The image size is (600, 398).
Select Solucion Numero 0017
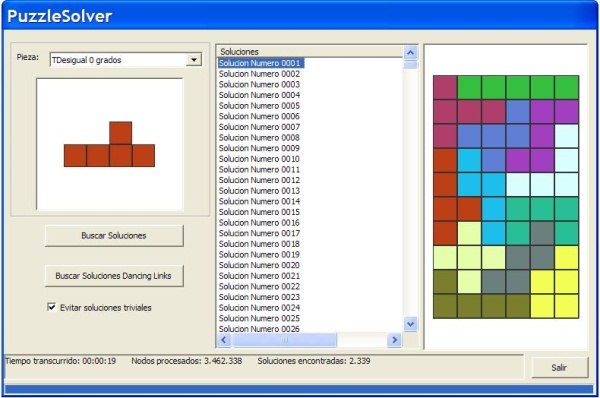259,233
